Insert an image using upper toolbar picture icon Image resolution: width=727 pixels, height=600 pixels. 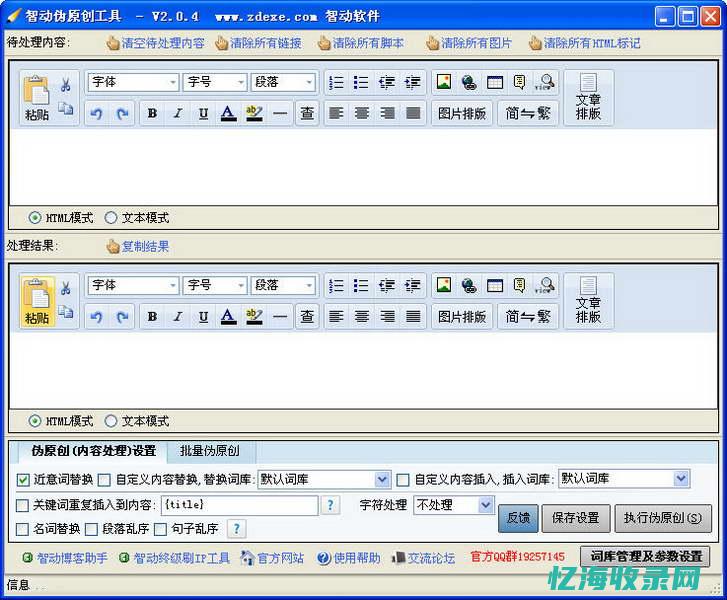coord(444,83)
